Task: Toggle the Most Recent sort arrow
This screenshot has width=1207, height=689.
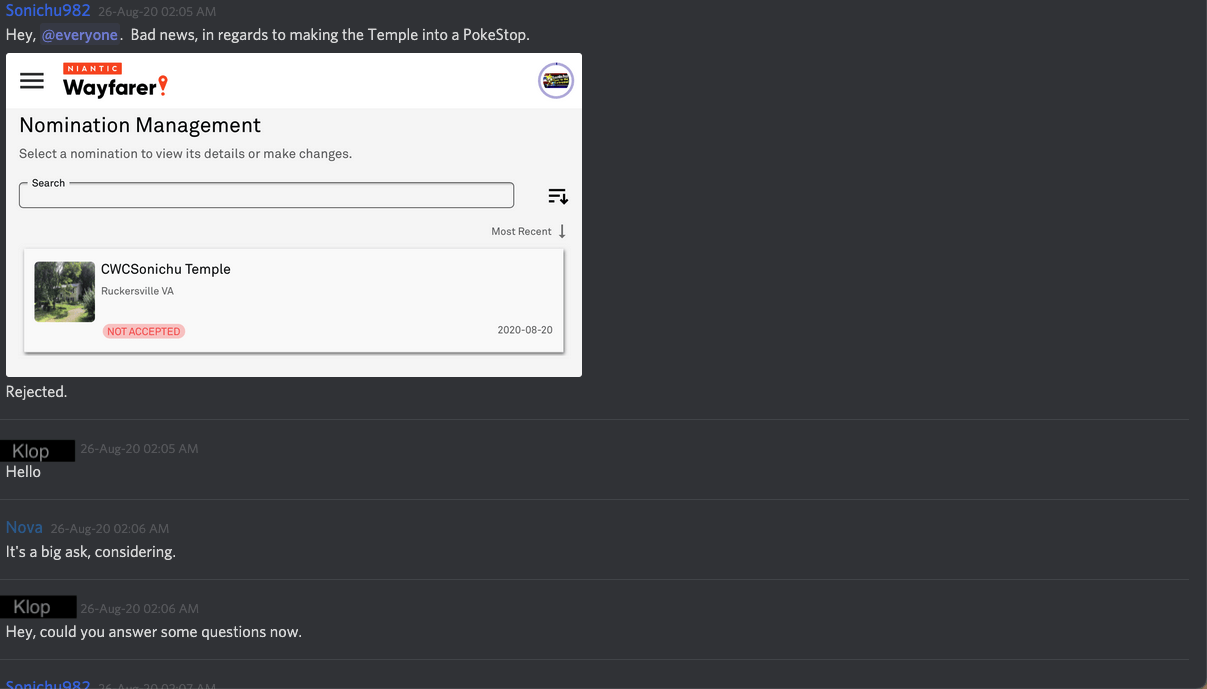Action: tap(562, 231)
